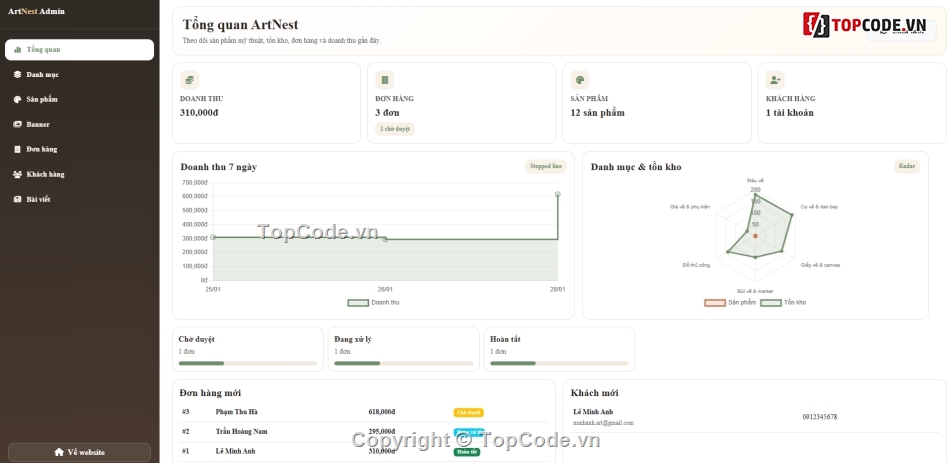Click the Đang xử lý progress bar
Screen dimensions: 950x463
coord(404,364)
